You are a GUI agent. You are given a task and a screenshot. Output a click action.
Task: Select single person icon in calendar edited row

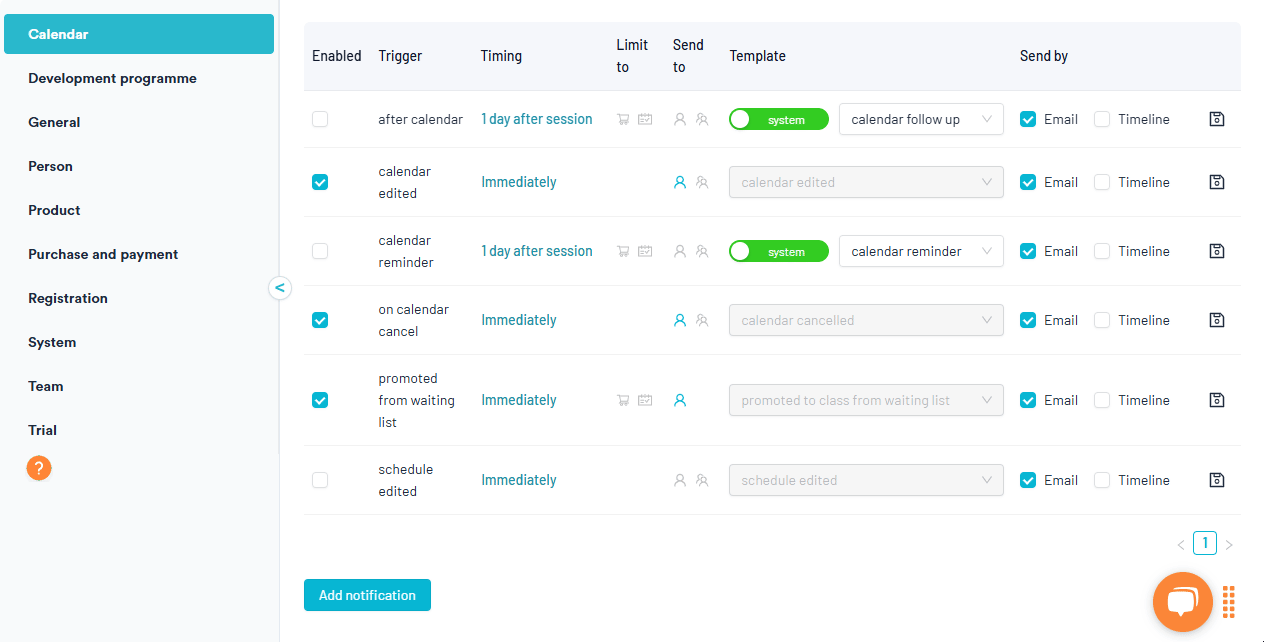680,182
